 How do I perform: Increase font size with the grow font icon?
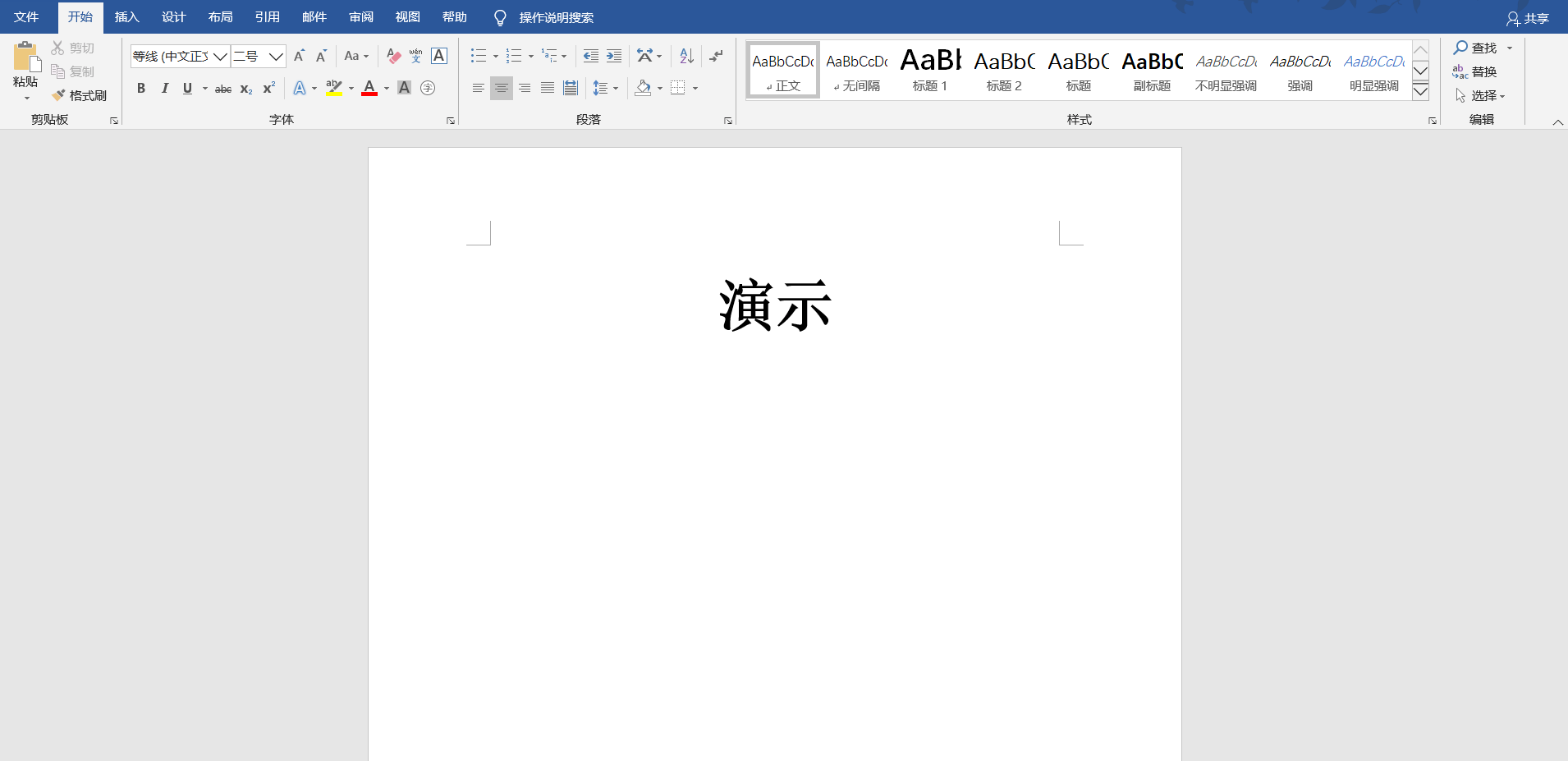tap(299, 56)
